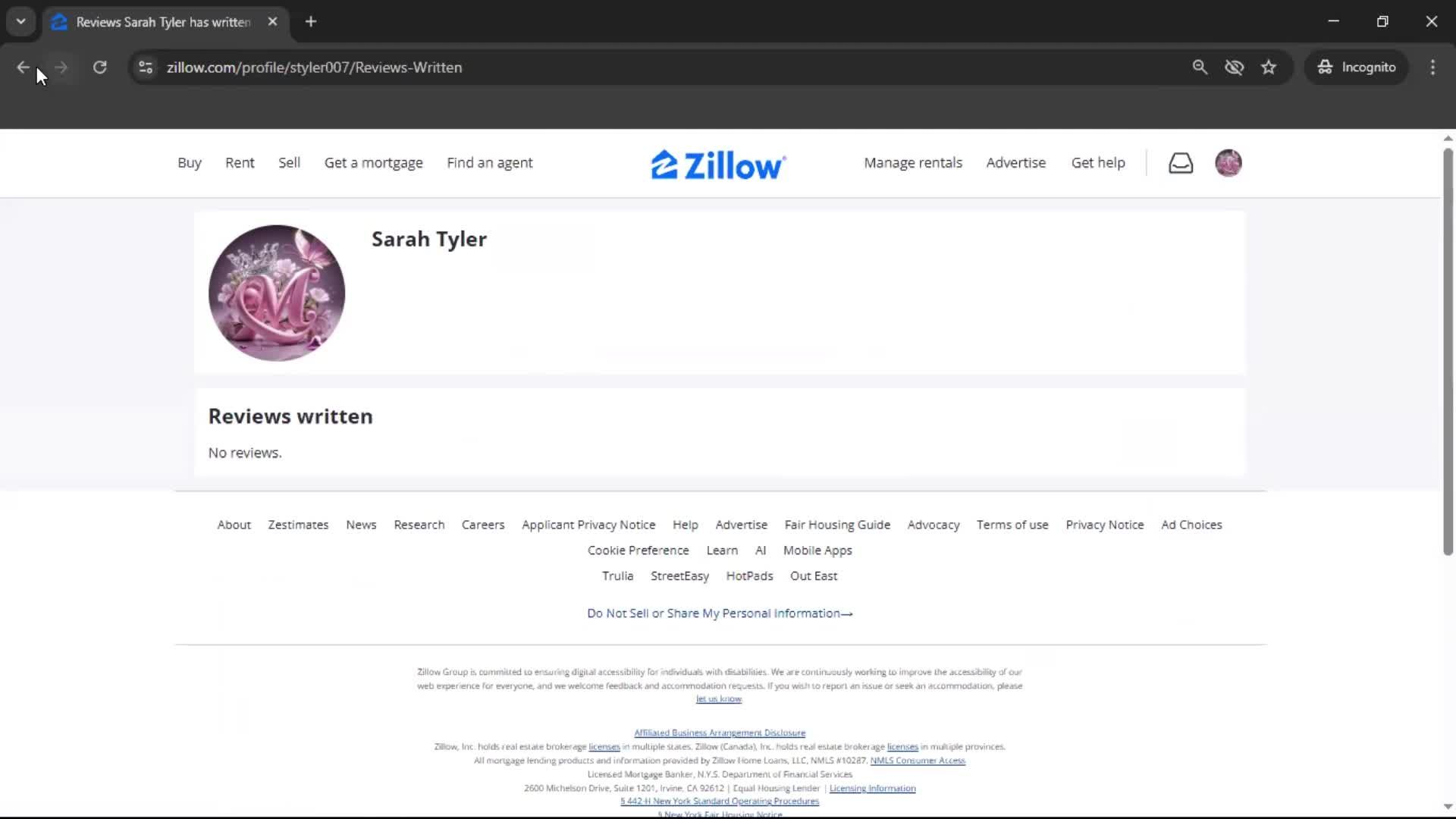Viewport: 1456px width, 819px height.
Task: Bookmark this page with the star icon
Action: point(1269,67)
